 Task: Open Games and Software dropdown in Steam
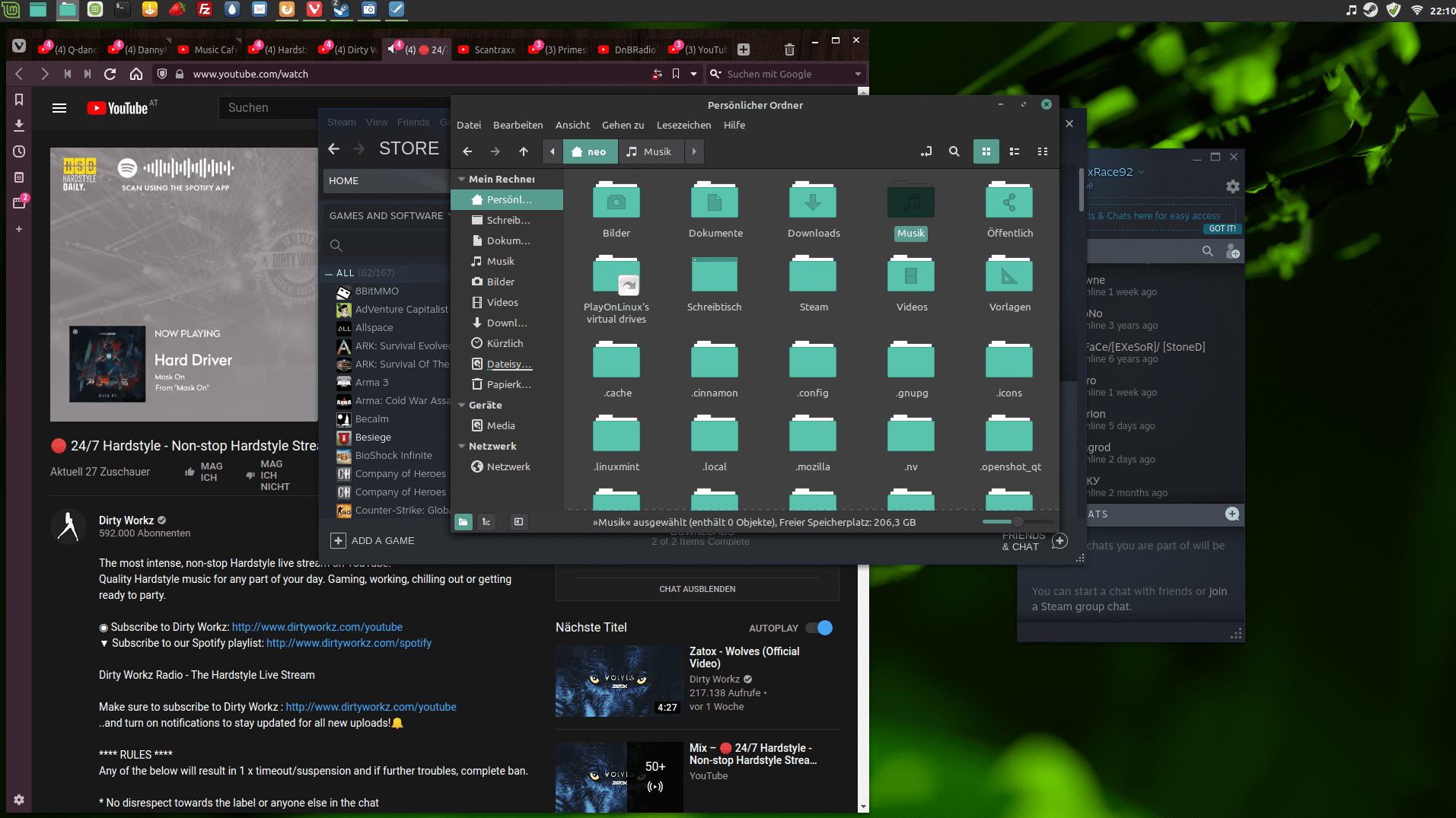[x=388, y=215]
